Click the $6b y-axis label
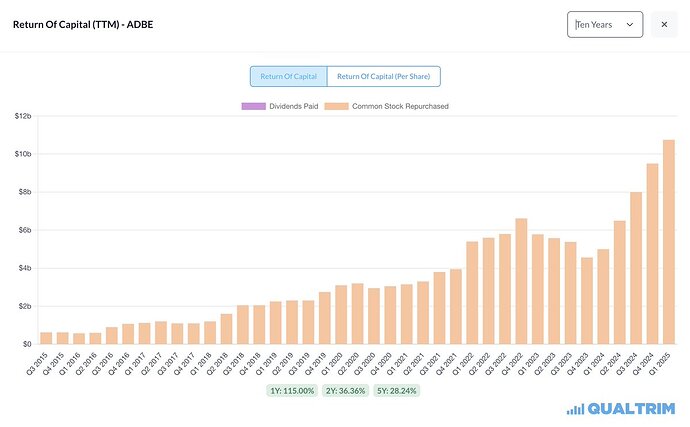This screenshot has height=427, width=690. pyautogui.click(x=25, y=230)
